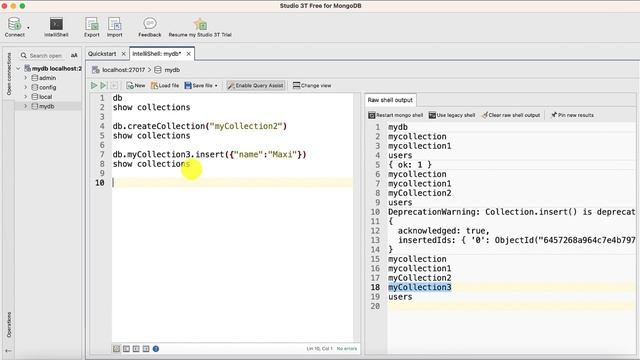The width and height of the screenshot is (640, 360).
Task: Click the Export toolbar icon
Action: click(91, 27)
